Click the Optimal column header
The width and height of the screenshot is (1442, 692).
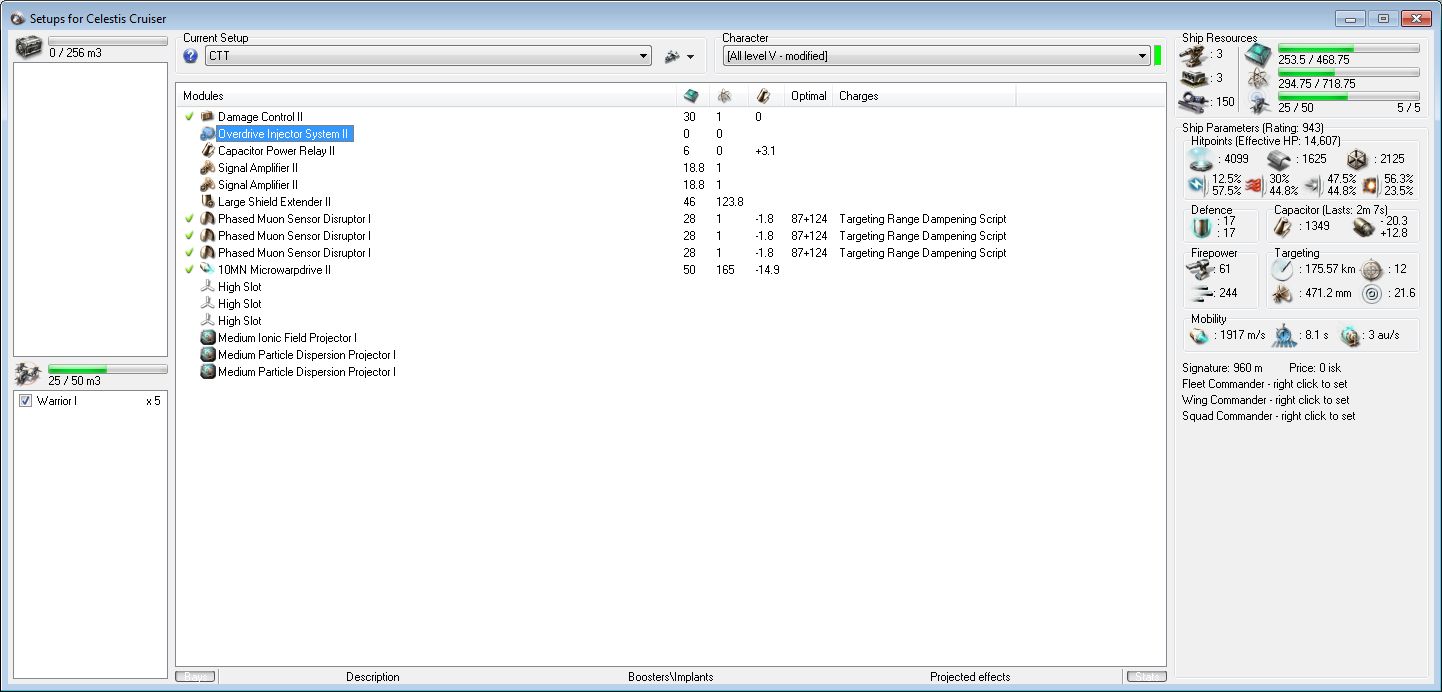click(809, 96)
